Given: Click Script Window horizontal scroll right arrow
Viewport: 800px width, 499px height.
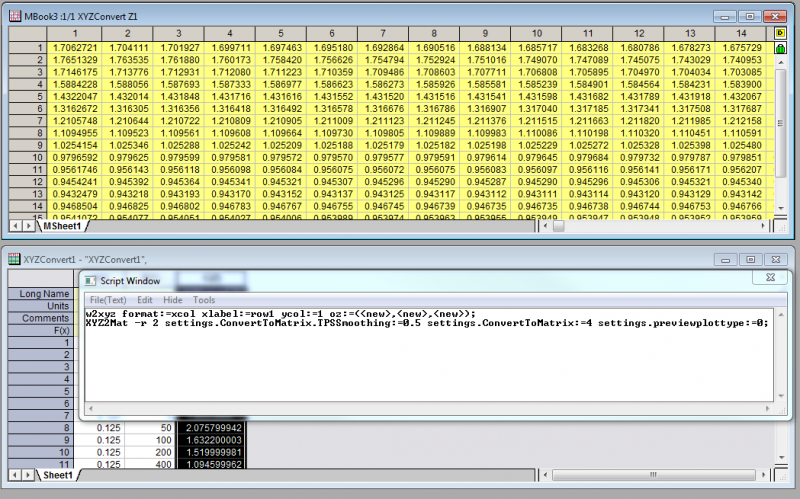Looking at the screenshot, I should [767, 408].
